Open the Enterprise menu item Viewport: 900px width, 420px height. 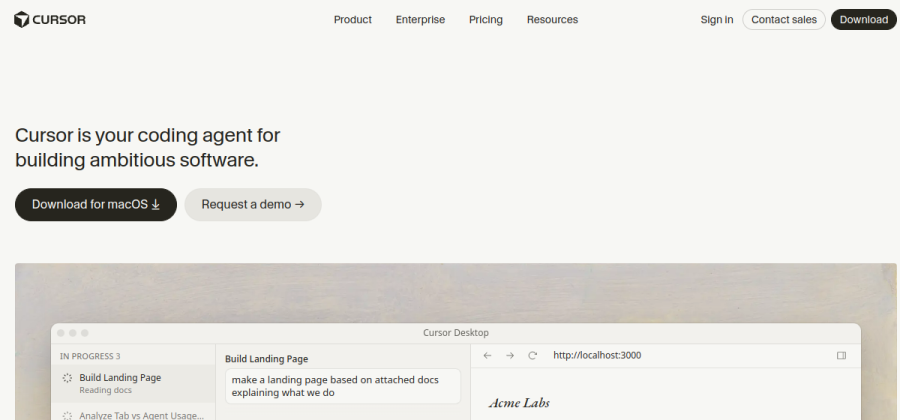click(x=420, y=20)
